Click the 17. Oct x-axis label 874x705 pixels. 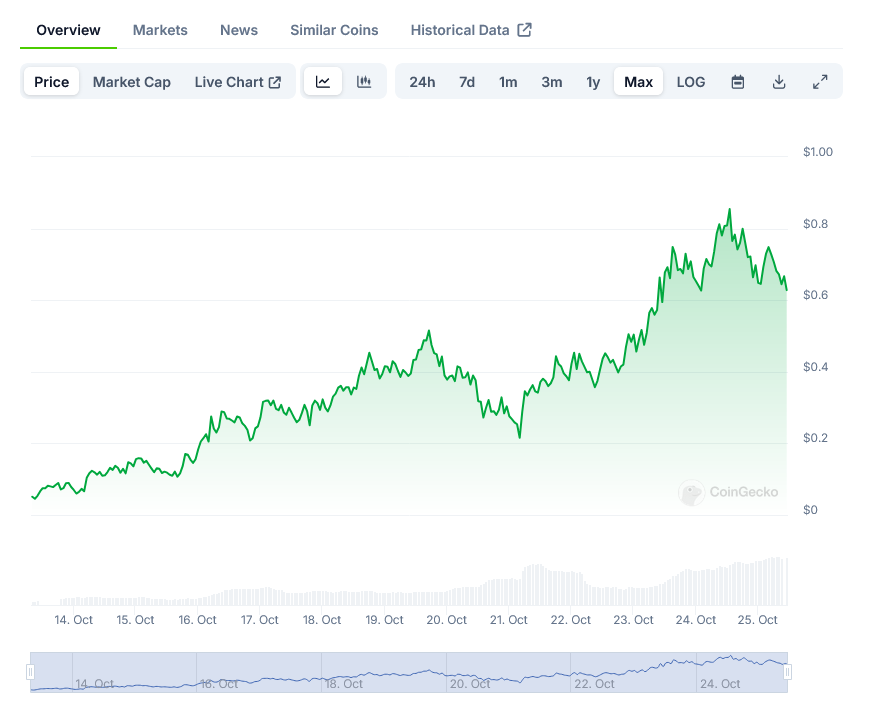(260, 620)
